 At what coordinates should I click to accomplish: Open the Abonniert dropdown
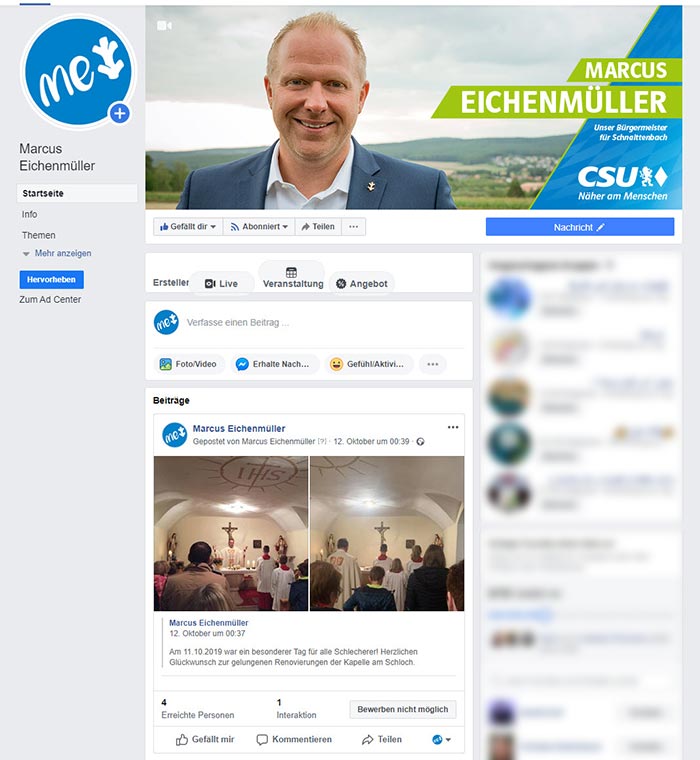click(259, 226)
